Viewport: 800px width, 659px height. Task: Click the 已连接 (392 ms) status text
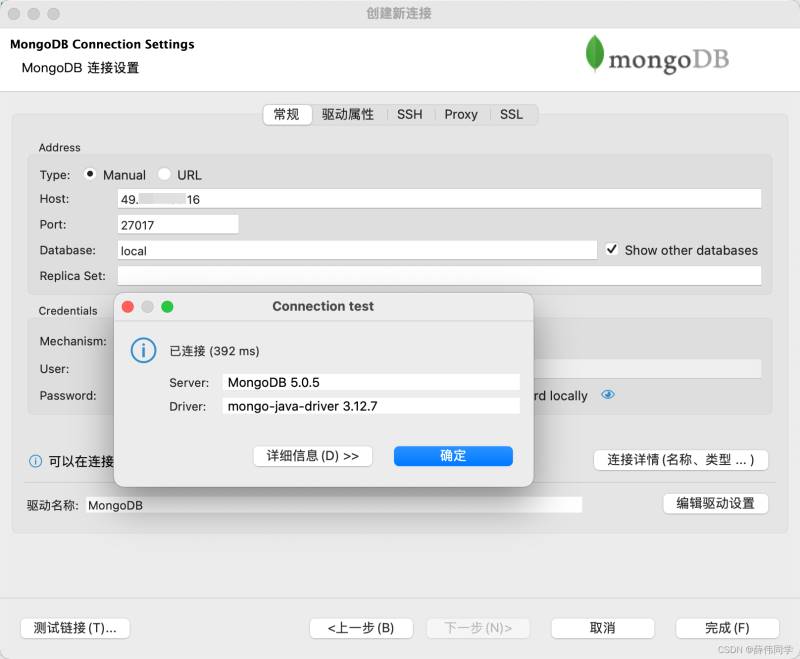click(214, 351)
